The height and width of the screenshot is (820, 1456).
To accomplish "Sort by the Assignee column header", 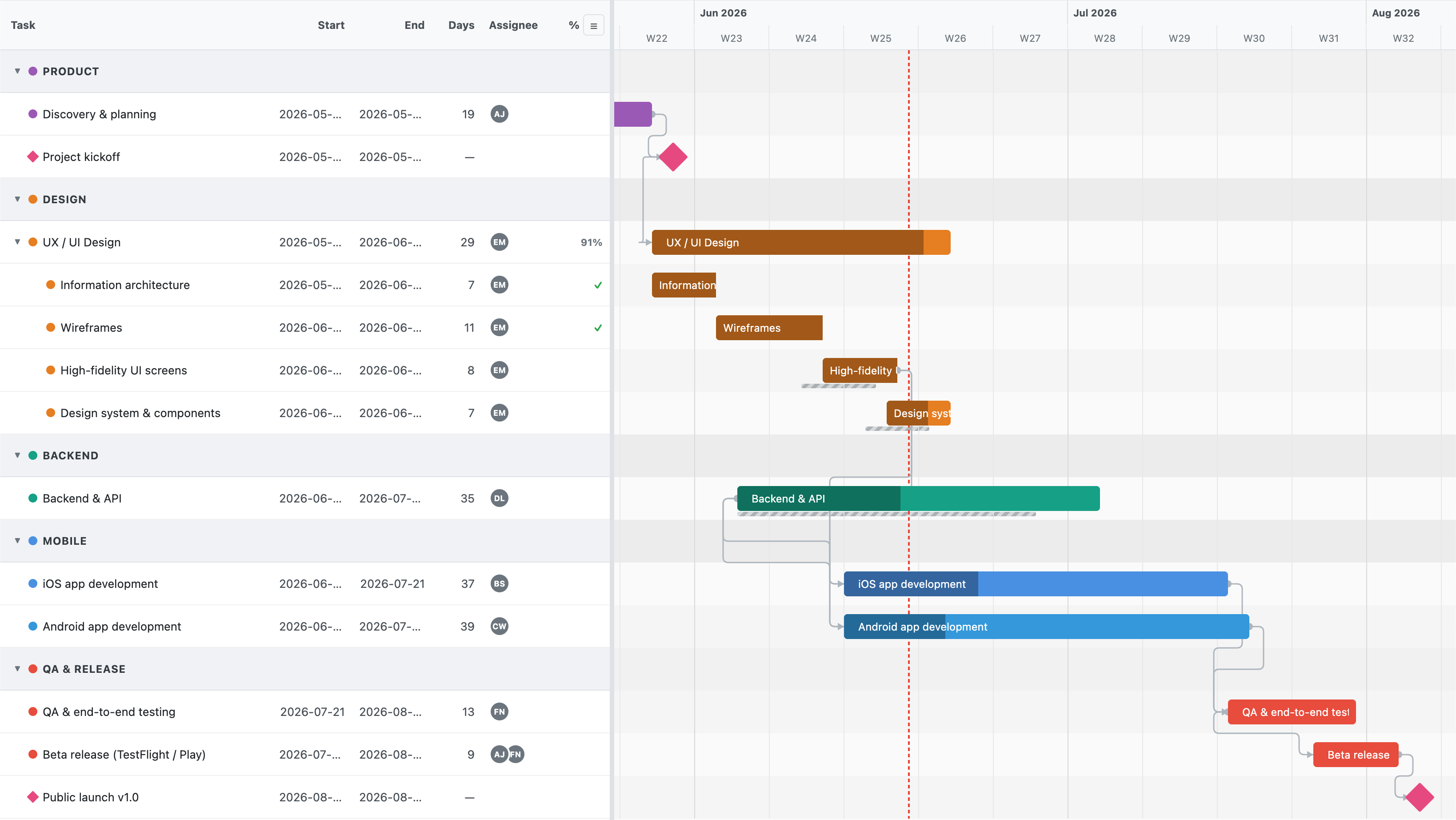I will pos(513,25).
